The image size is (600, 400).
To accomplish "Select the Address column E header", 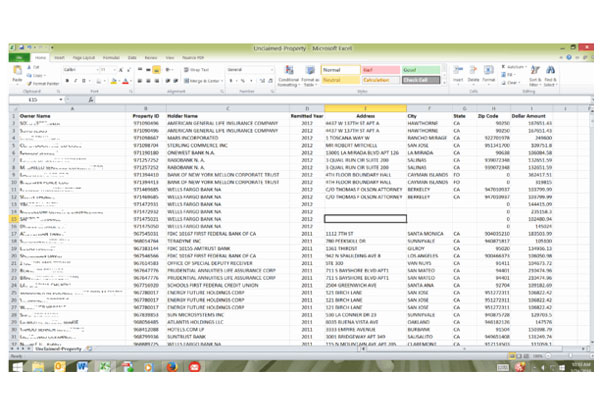I will (365, 109).
